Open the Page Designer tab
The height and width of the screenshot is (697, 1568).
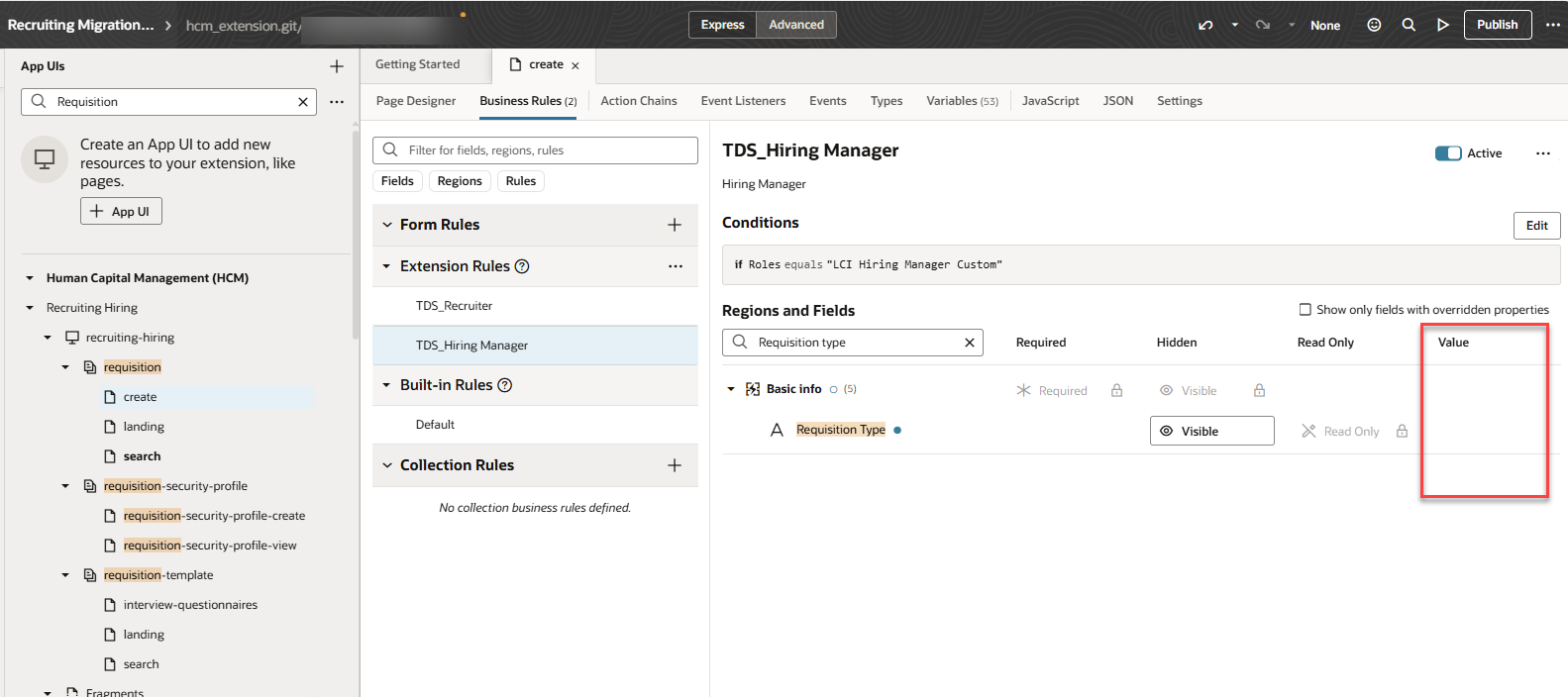point(416,101)
